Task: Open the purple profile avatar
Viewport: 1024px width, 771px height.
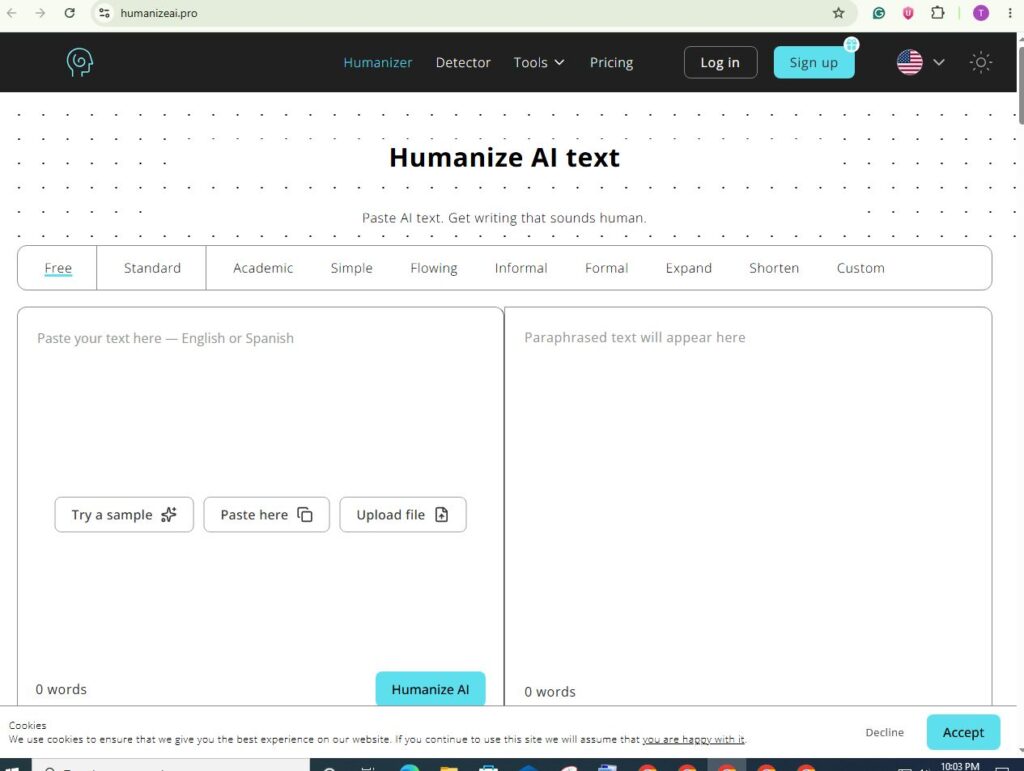Action: point(980,13)
